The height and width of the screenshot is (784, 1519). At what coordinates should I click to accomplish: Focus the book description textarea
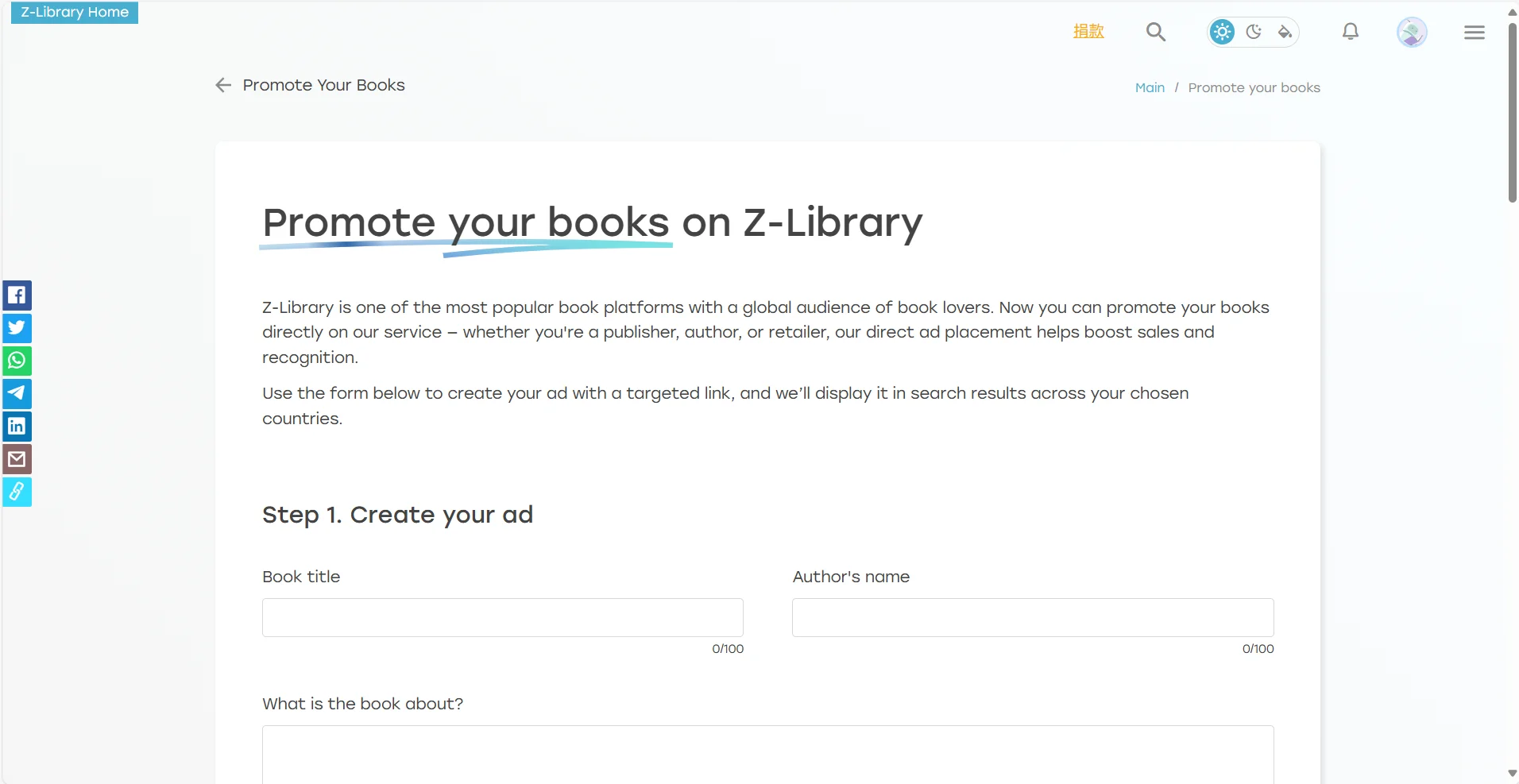click(768, 754)
